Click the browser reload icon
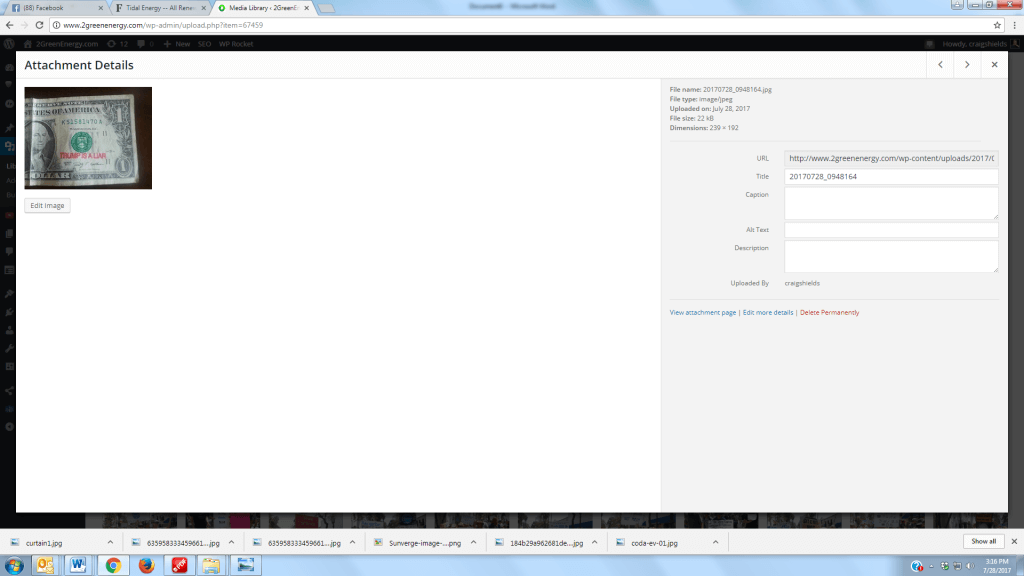This screenshot has width=1024, height=576. (x=39, y=25)
